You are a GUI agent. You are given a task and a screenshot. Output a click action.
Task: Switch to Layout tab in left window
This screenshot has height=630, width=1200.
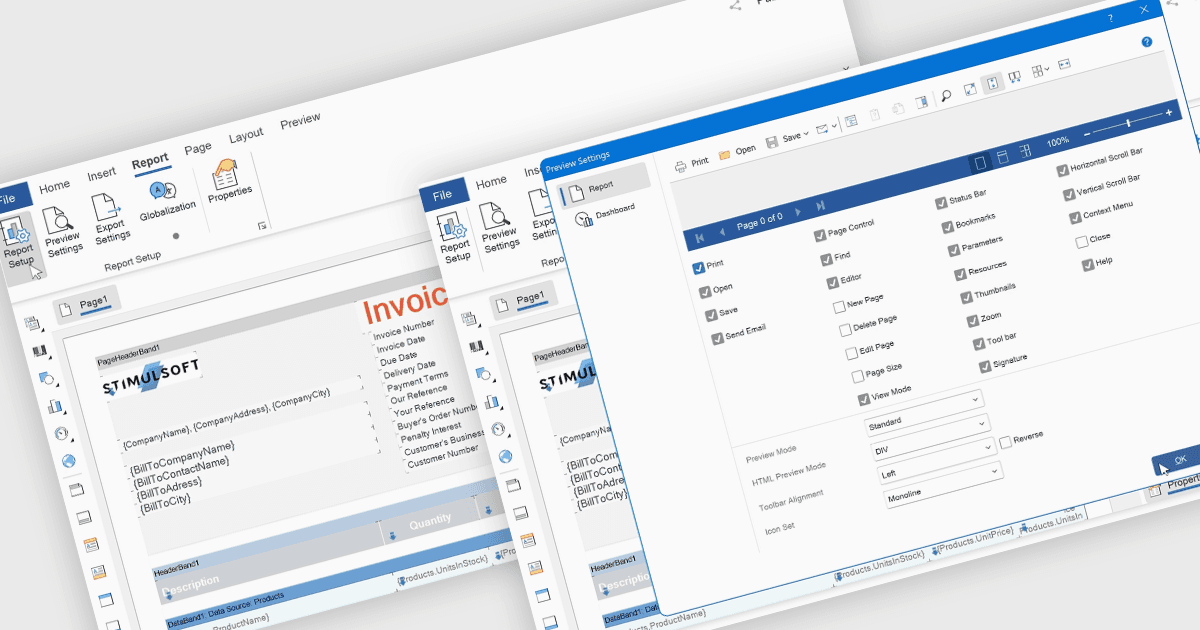point(246,135)
